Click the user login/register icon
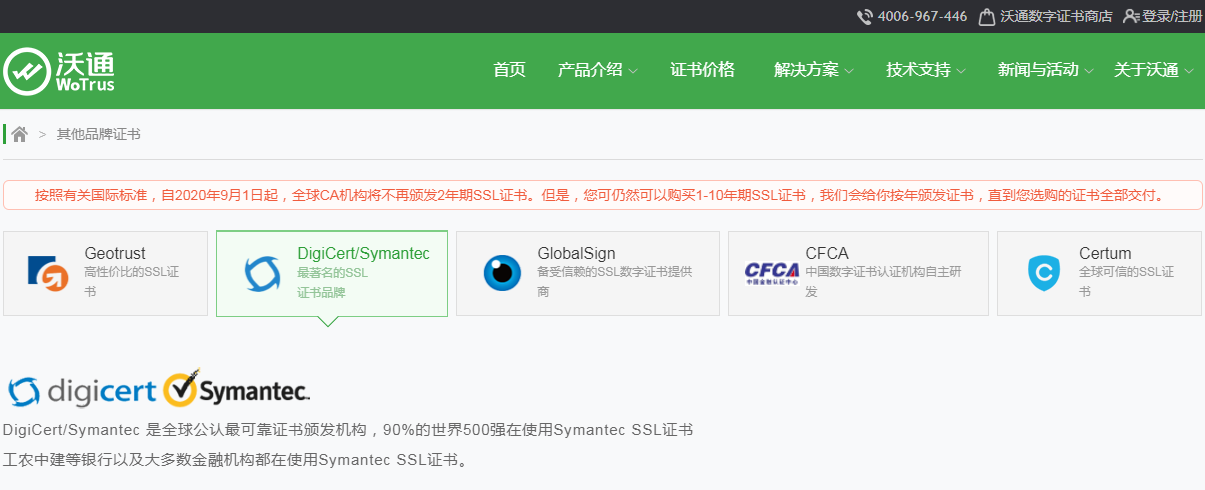Image resolution: width=1205 pixels, height=490 pixels. click(x=1131, y=17)
